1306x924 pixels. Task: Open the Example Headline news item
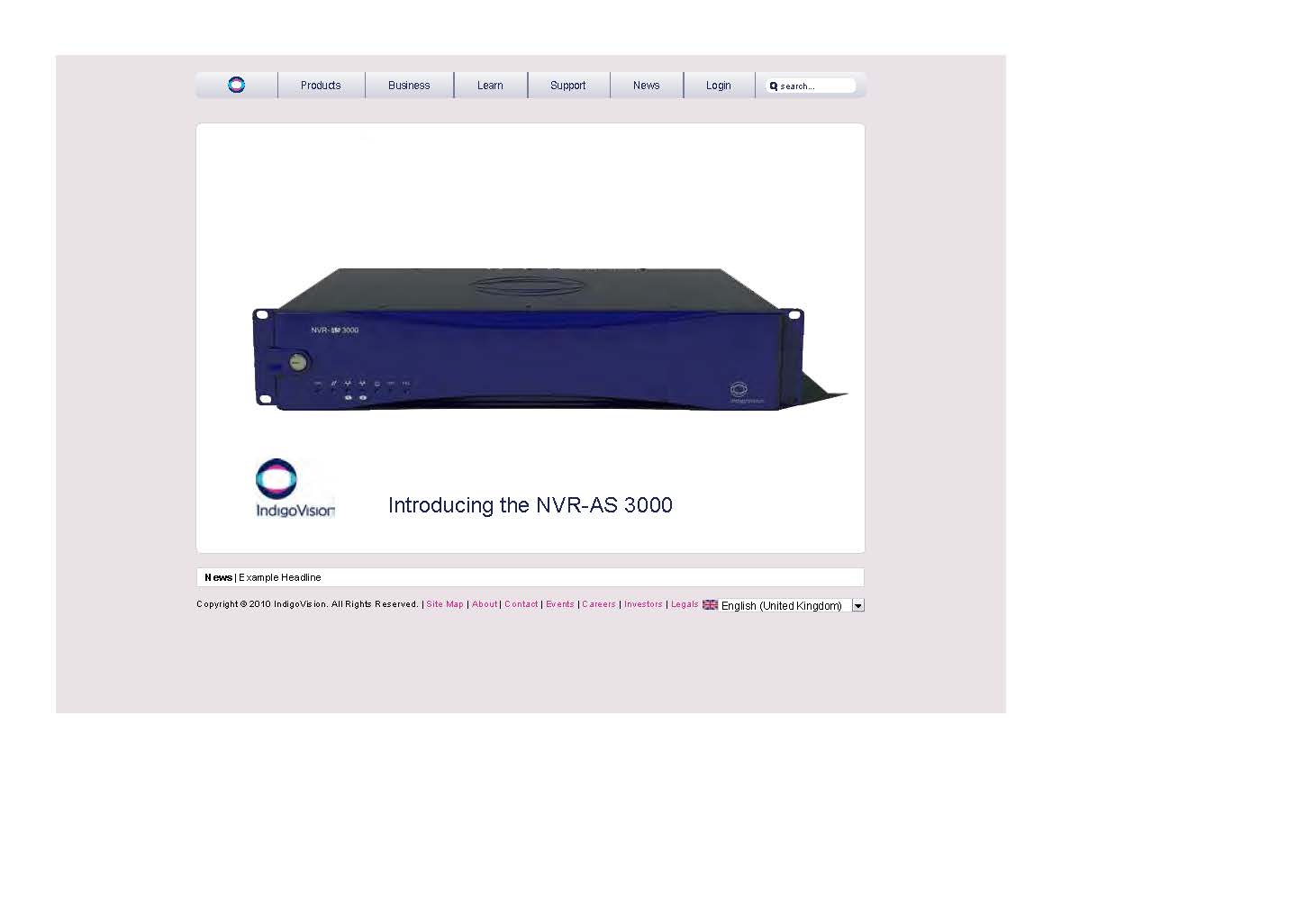279,577
